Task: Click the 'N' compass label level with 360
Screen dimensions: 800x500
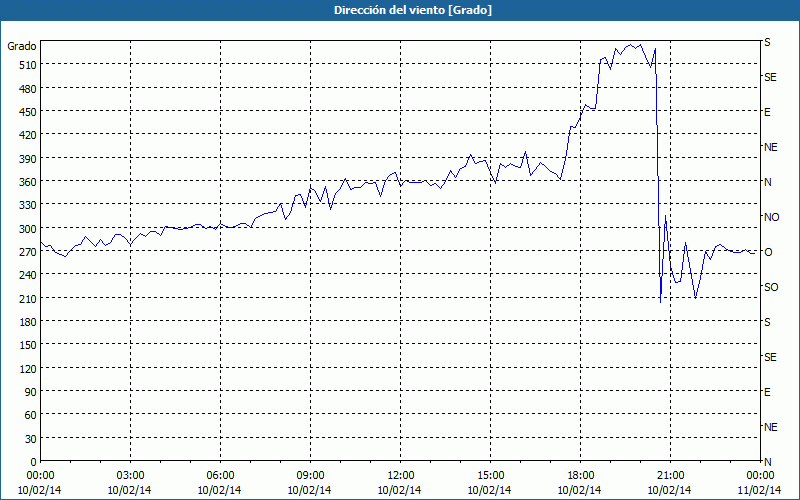Action: [767, 182]
